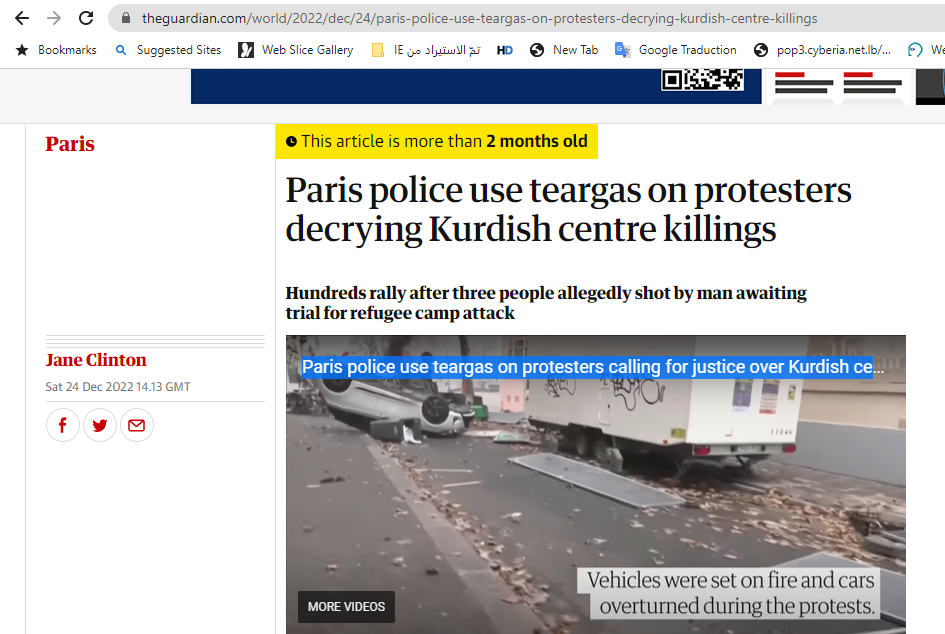Viewport: 945px width, 634px height.
Task: Click the padlock site security icon
Action: tap(126, 18)
